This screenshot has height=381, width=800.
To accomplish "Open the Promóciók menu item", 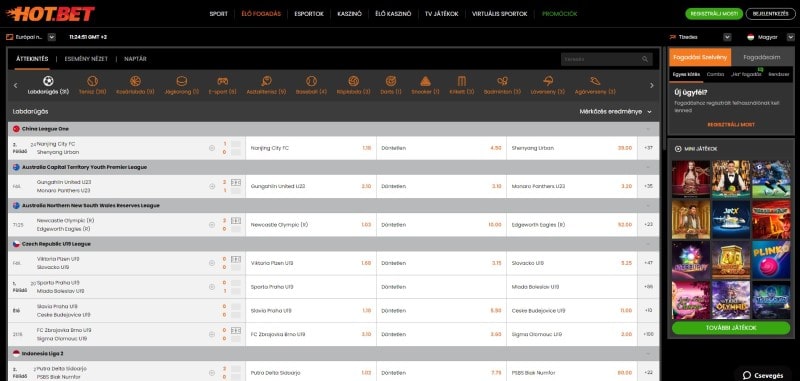I will coord(560,14).
